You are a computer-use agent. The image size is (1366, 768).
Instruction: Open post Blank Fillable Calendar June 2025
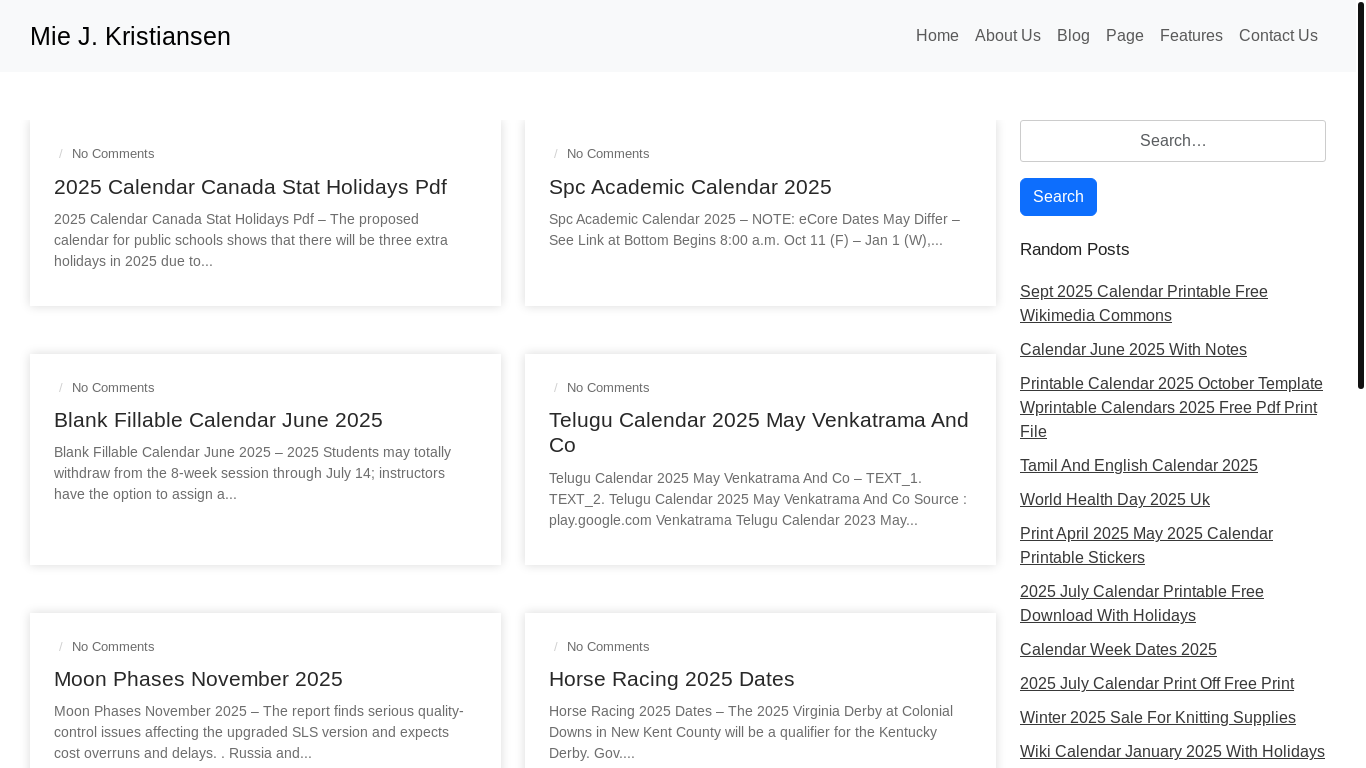coord(218,420)
